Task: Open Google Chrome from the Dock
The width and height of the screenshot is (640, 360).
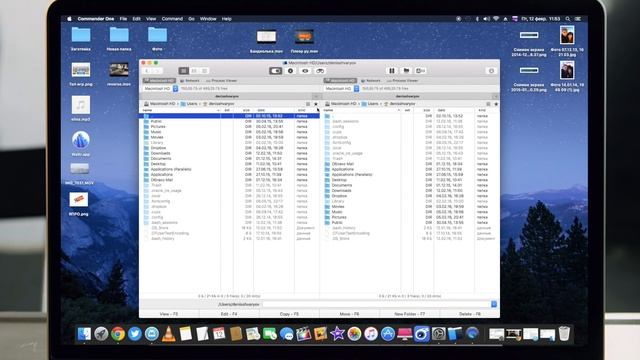Action: pos(118,334)
